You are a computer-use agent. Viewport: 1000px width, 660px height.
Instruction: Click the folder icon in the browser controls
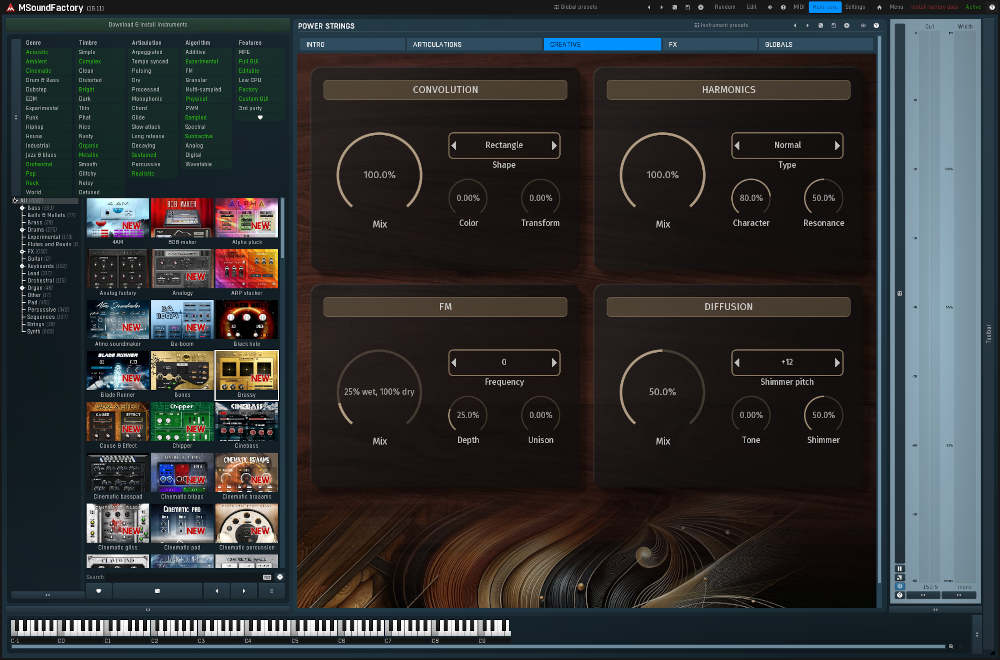point(158,590)
